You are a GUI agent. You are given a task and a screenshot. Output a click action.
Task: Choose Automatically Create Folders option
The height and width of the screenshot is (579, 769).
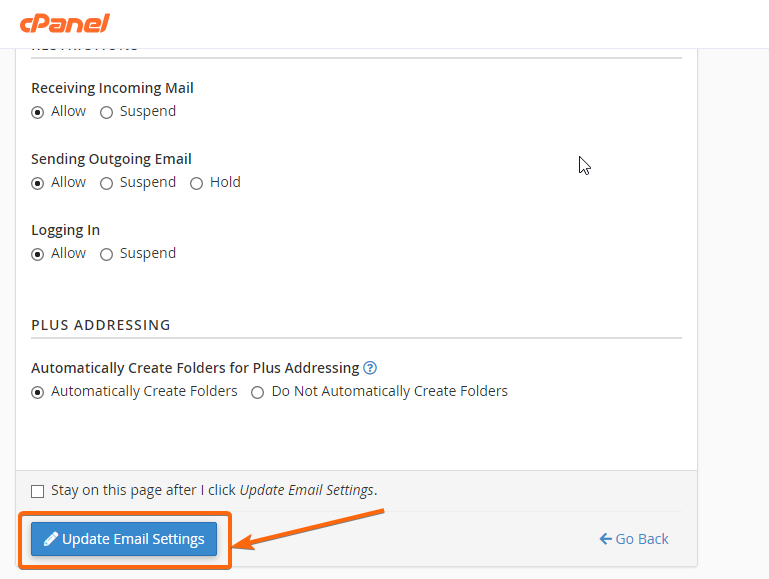37,392
